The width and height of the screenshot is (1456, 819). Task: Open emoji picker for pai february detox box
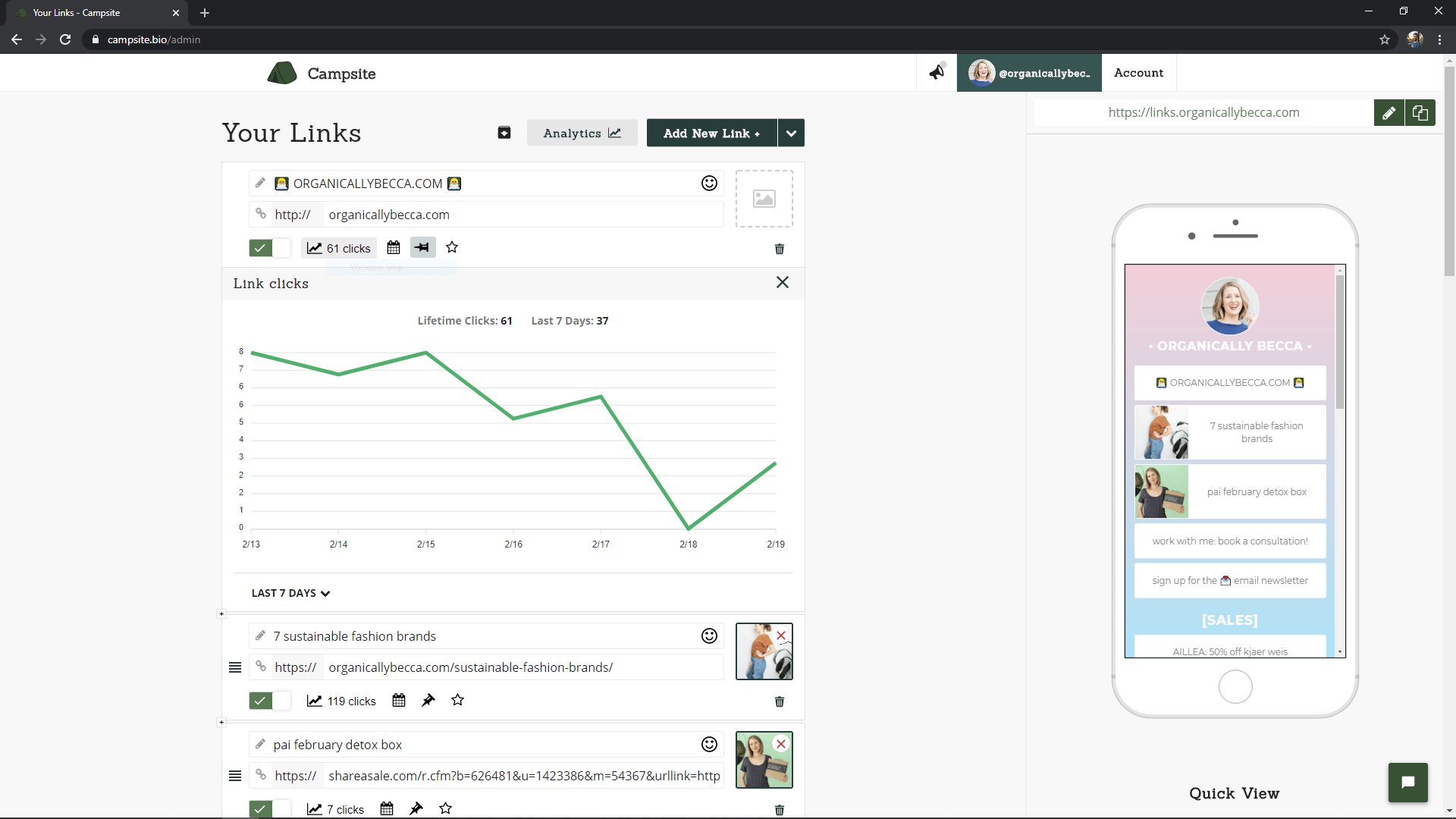pyautogui.click(x=709, y=744)
